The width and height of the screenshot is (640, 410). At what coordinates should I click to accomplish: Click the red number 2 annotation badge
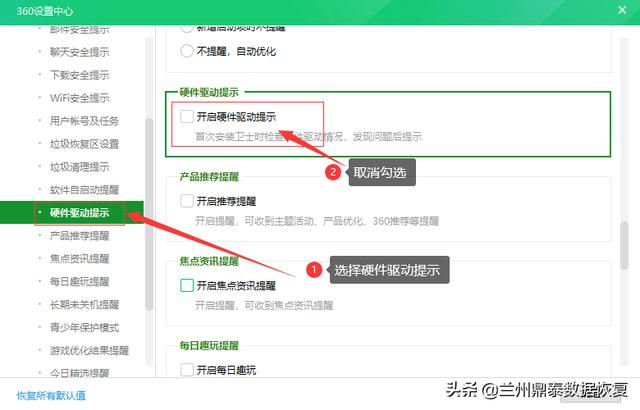pyautogui.click(x=335, y=172)
